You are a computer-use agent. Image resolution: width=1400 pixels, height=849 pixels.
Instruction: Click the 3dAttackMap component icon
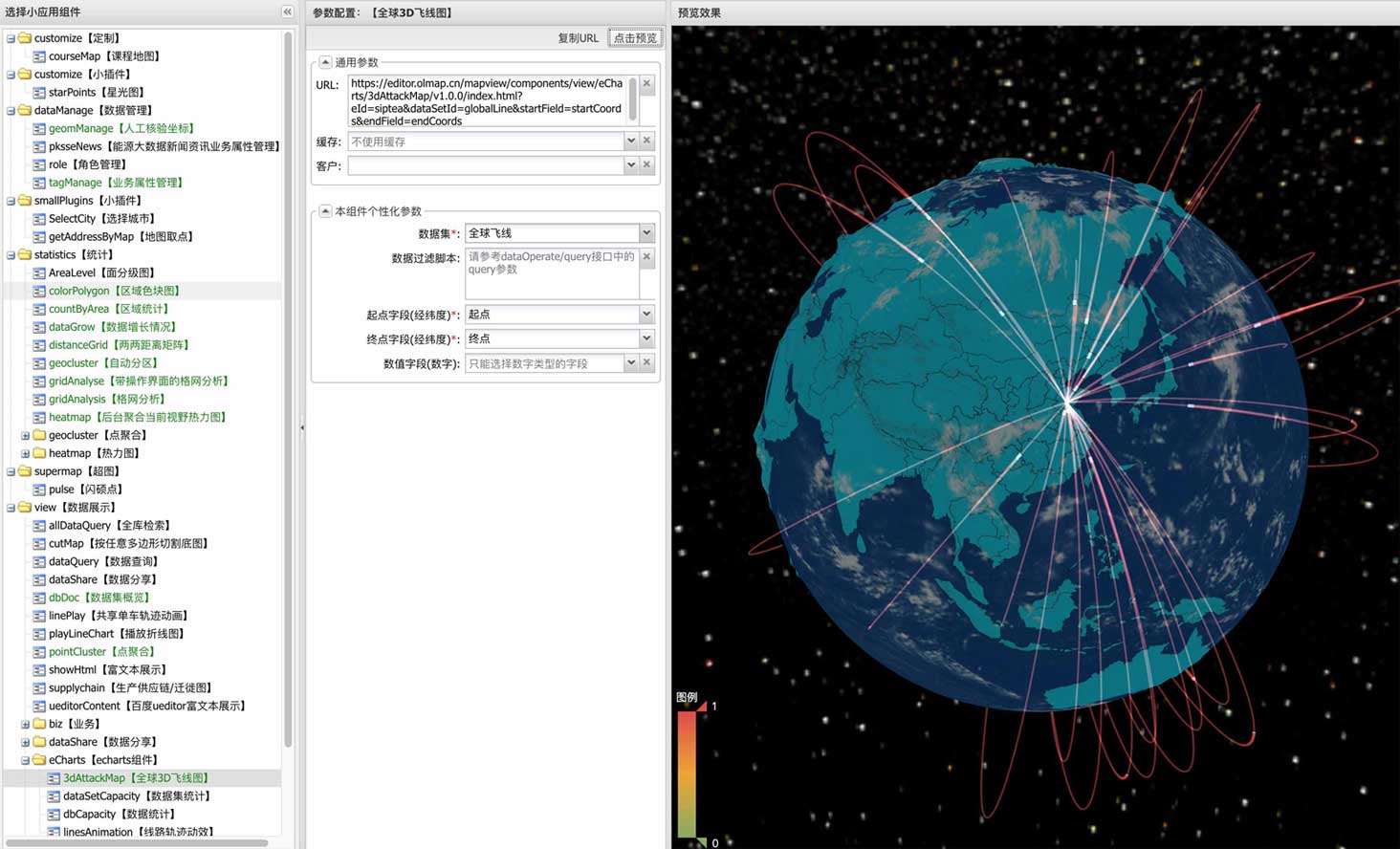pos(54,778)
